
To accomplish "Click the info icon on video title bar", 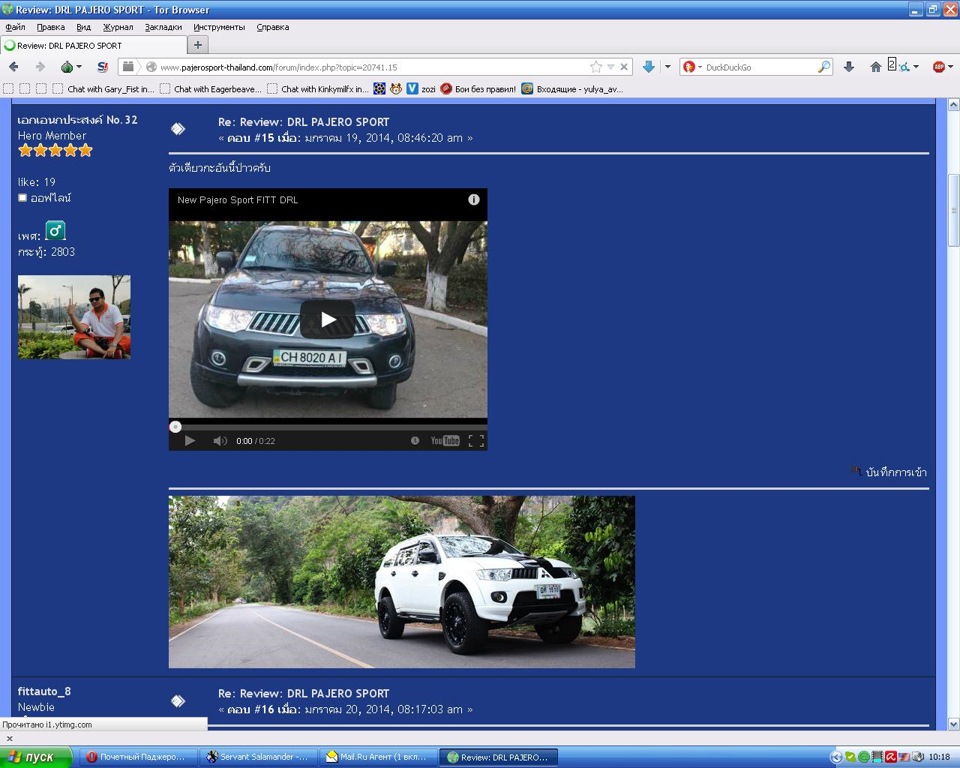I will (x=474, y=200).
